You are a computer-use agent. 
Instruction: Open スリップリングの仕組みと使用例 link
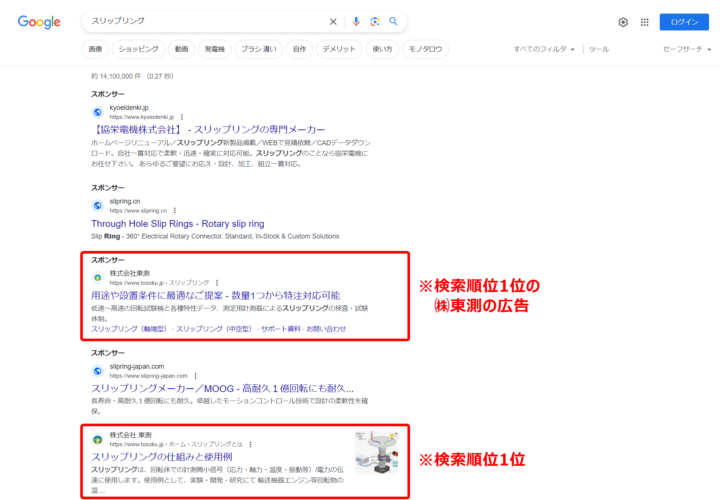coord(162,457)
